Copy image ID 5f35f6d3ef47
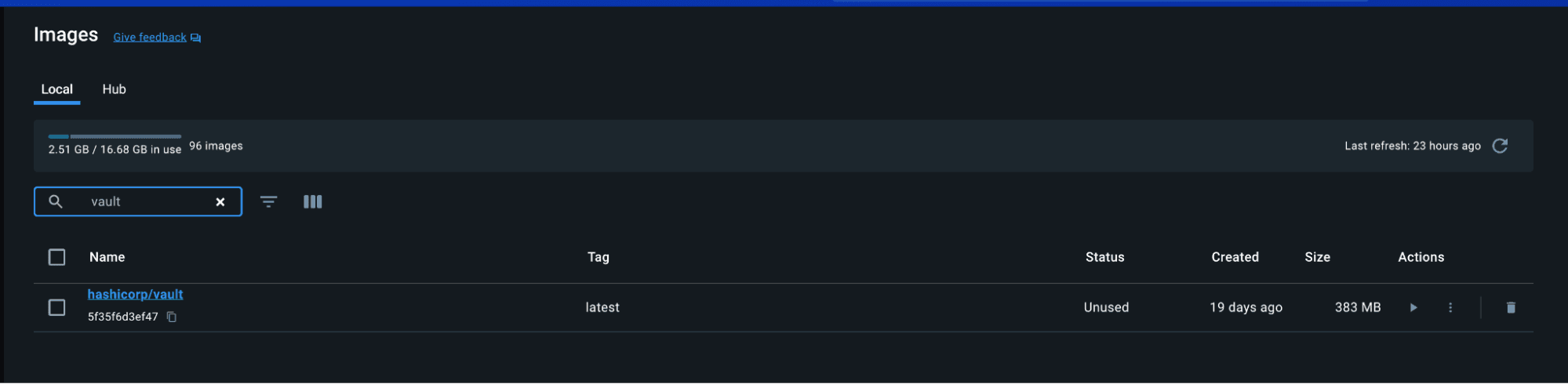This screenshot has height=384, width=1568. [x=172, y=317]
